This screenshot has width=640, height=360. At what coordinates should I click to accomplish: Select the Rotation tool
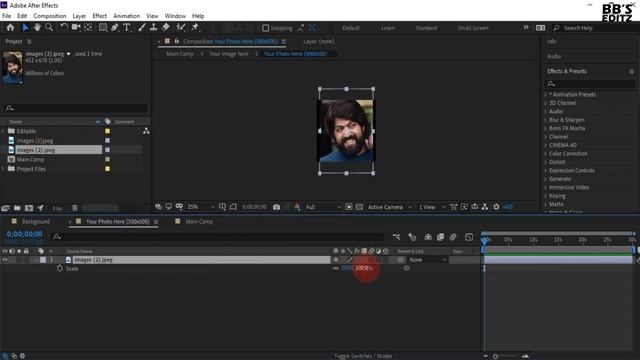pyautogui.click(x=64, y=27)
